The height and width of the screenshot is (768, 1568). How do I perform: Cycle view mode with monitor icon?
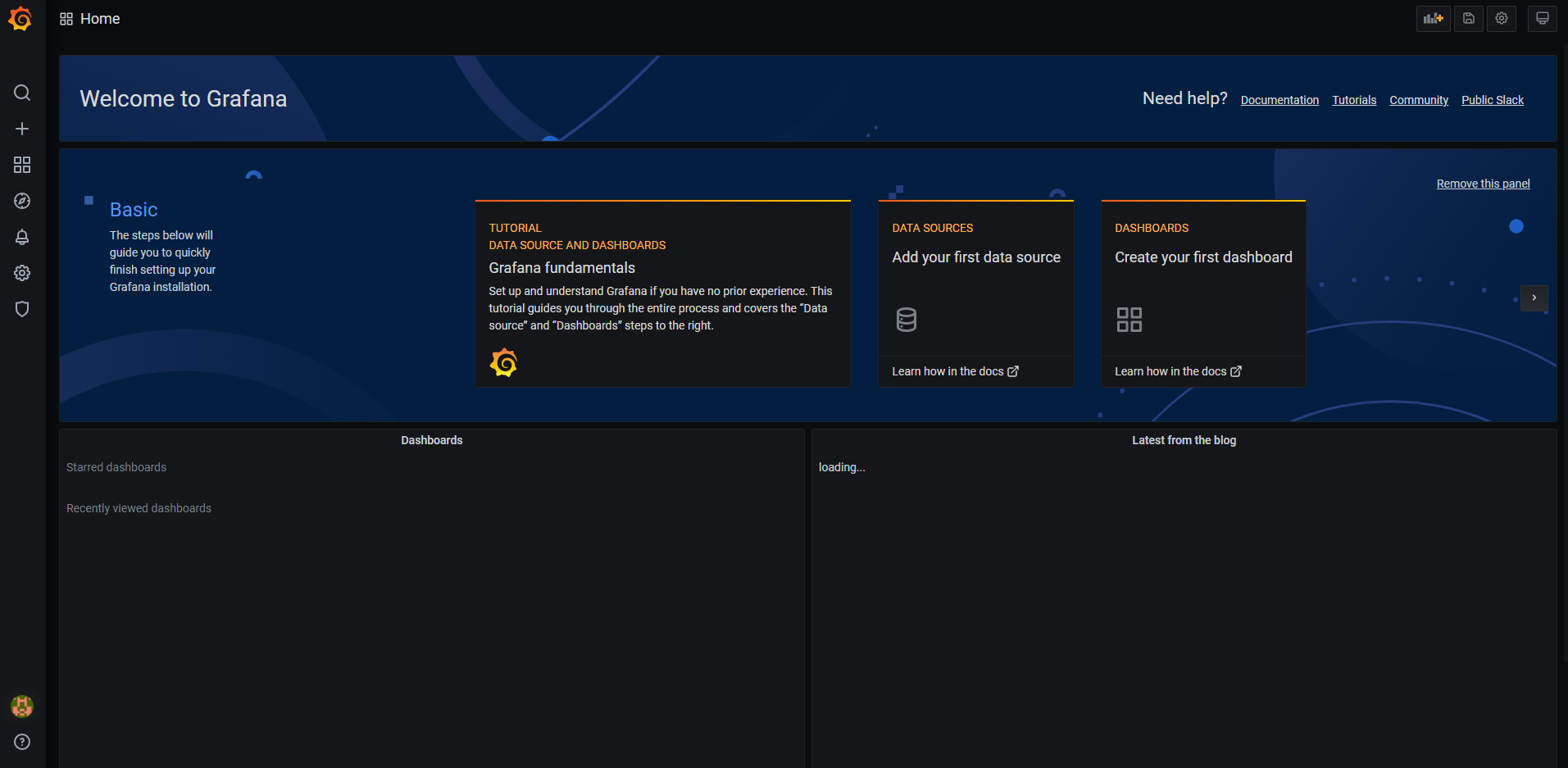1543,18
